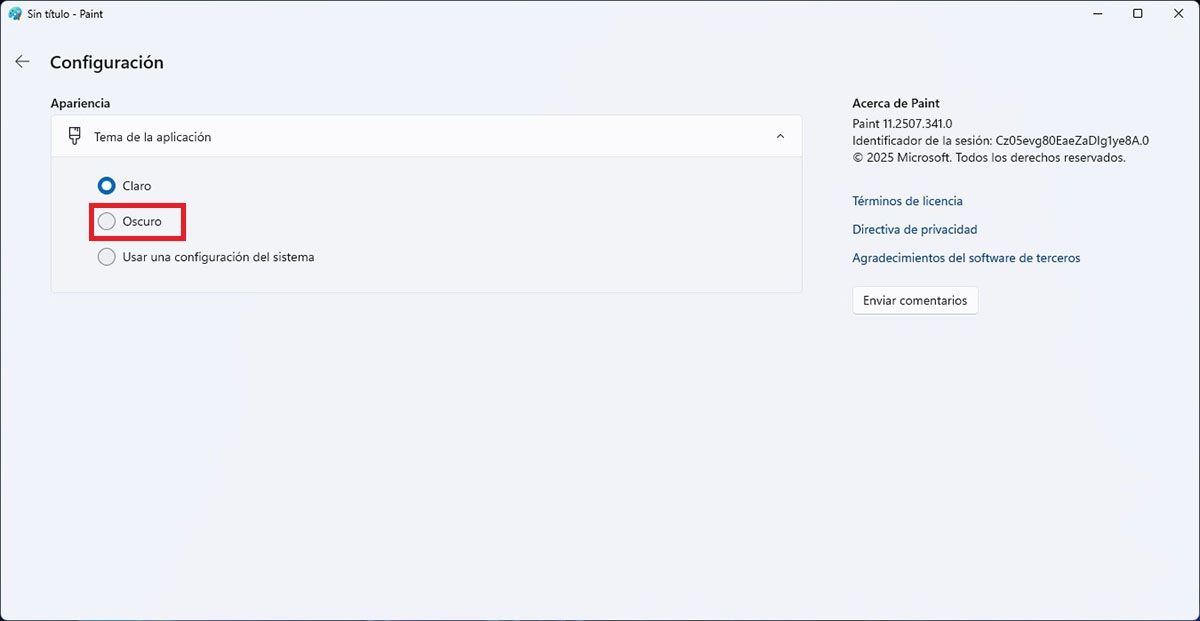Collapse the Tema de la aplicación chevron

(780, 136)
